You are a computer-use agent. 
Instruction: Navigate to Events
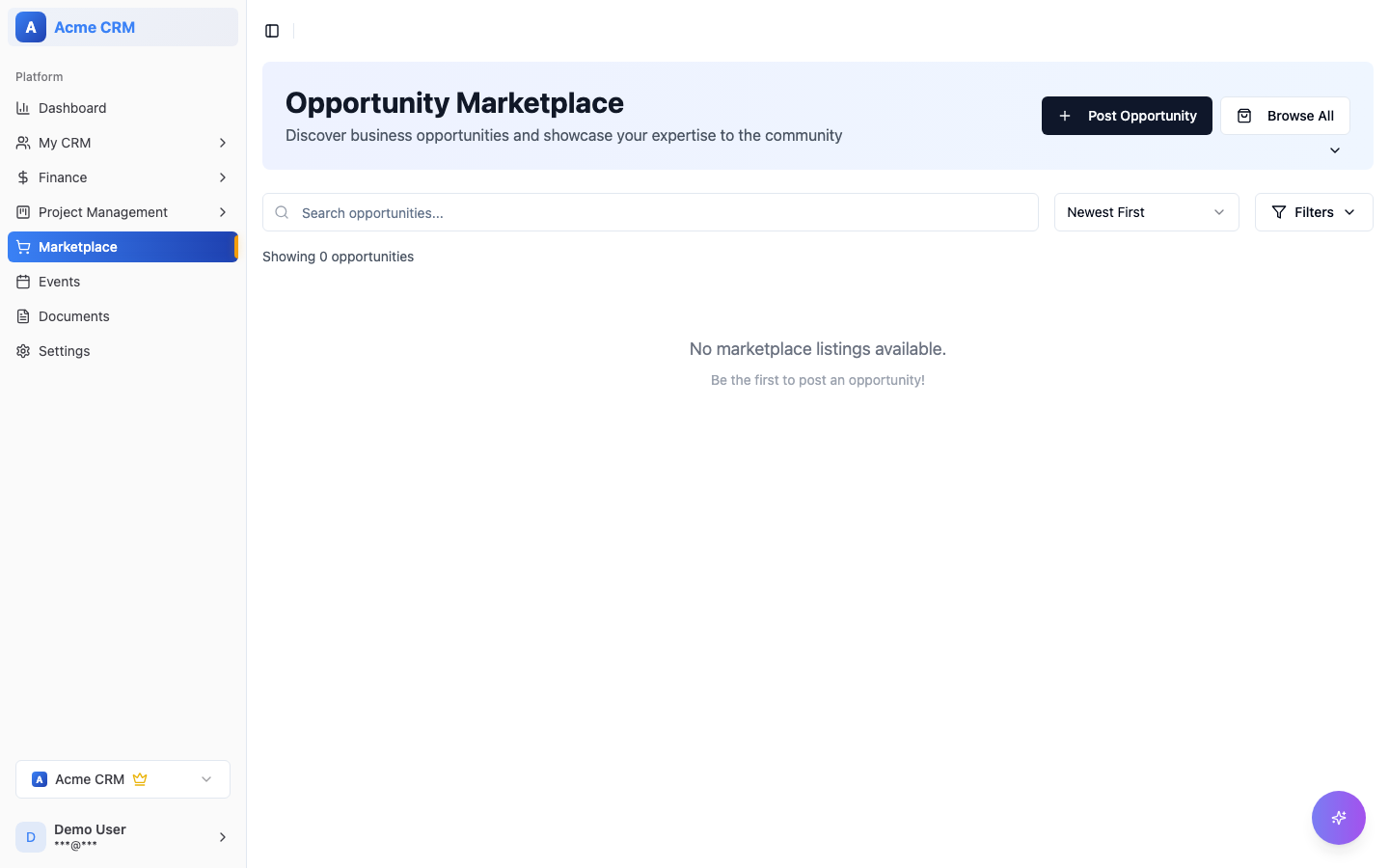tap(123, 282)
